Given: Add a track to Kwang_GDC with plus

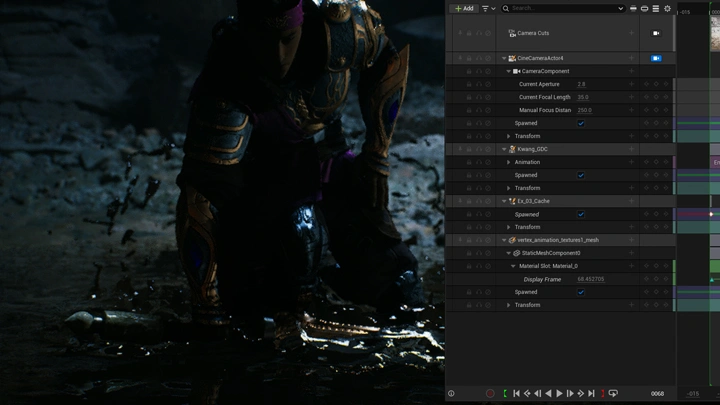Looking at the screenshot, I should (631, 149).
